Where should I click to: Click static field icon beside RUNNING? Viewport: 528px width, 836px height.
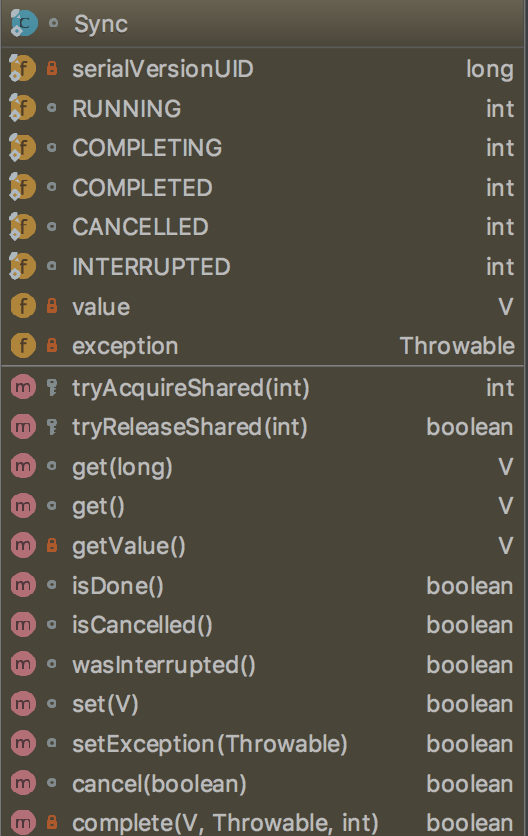[23, 108]
